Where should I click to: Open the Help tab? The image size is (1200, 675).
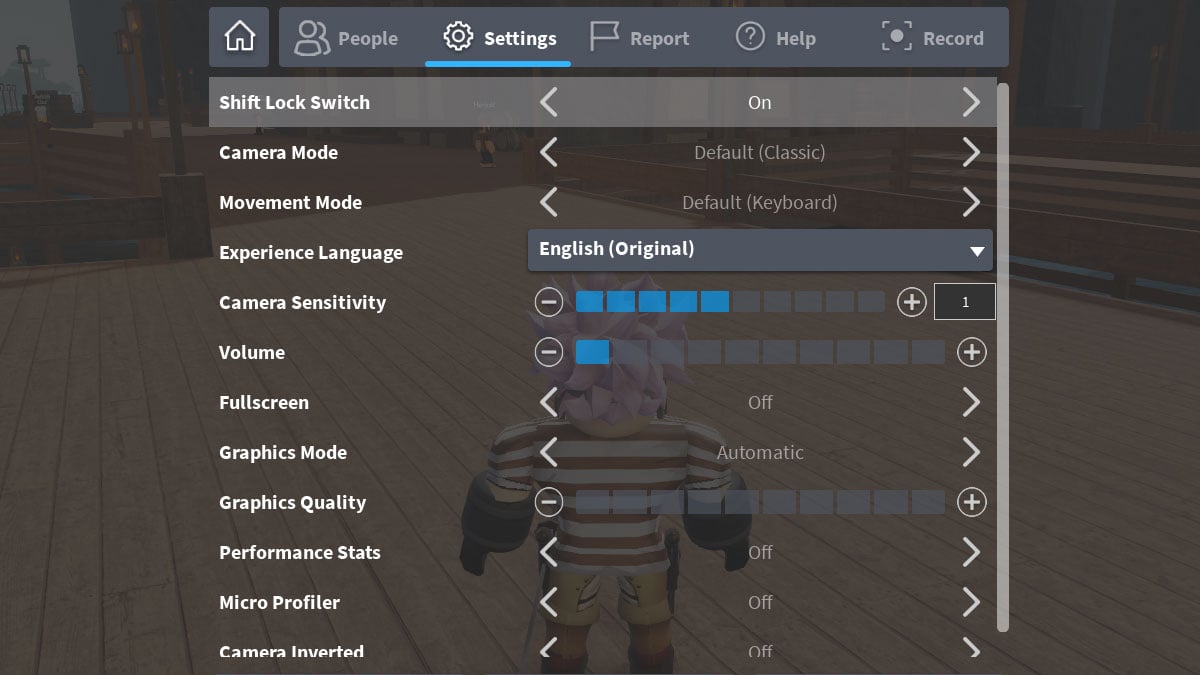776,36
